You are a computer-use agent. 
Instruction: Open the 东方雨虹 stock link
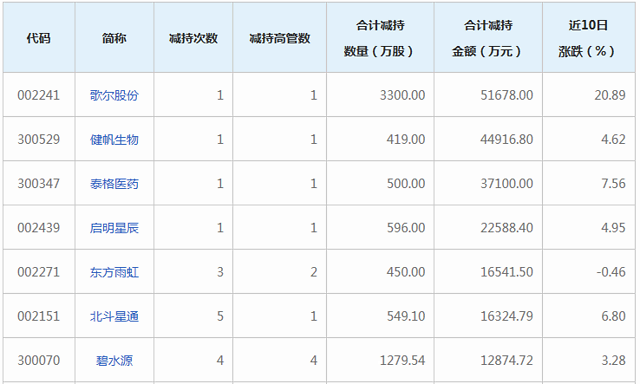pos(114,272)
